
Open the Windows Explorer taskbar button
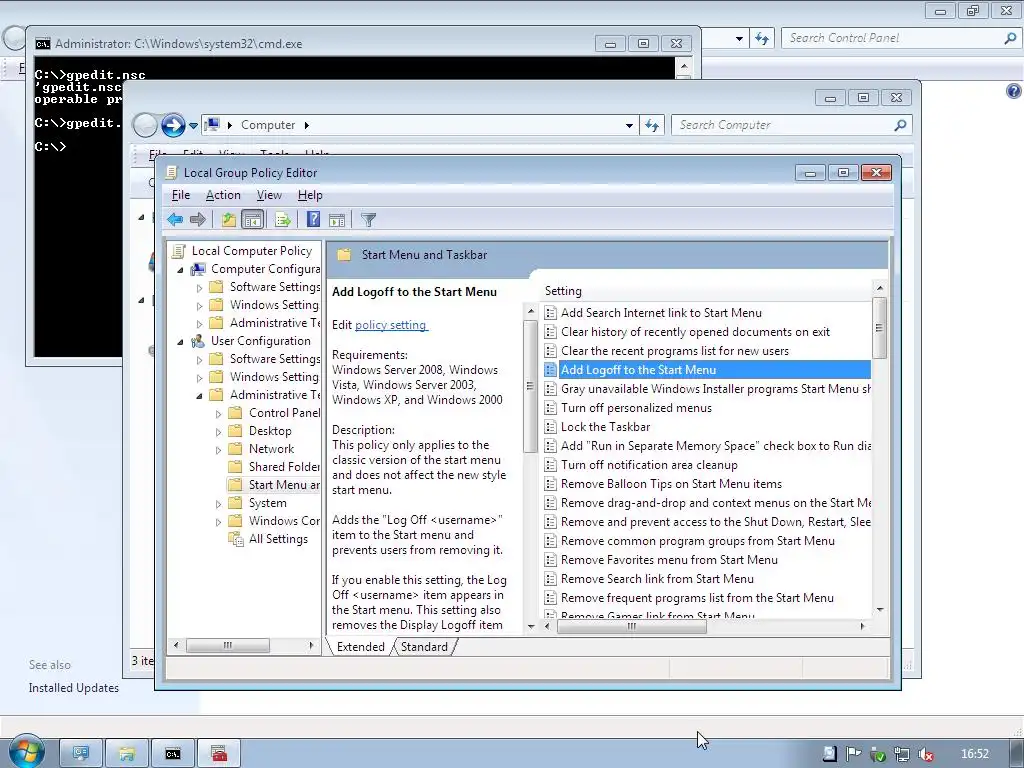[x=127, y=754]
